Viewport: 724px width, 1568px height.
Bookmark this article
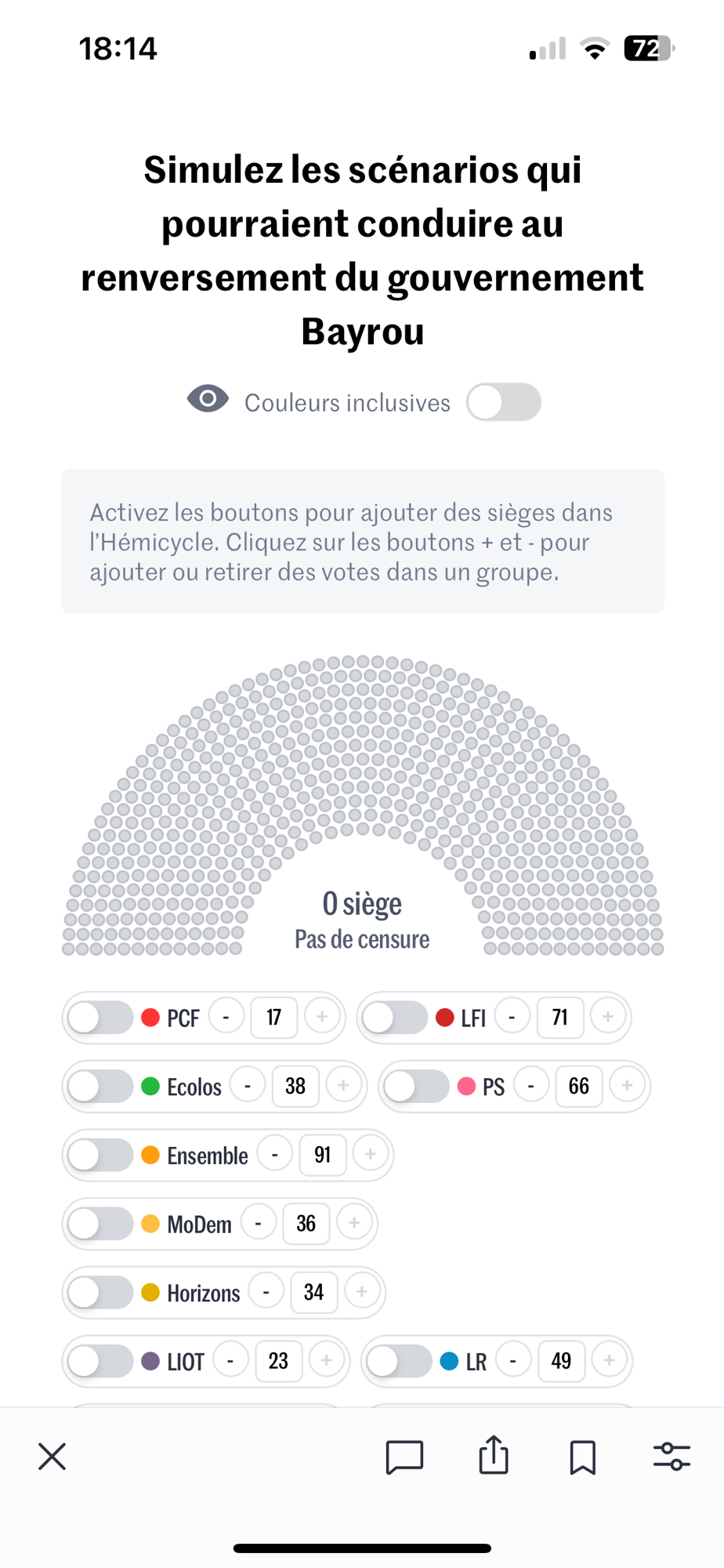(582, 1457)
